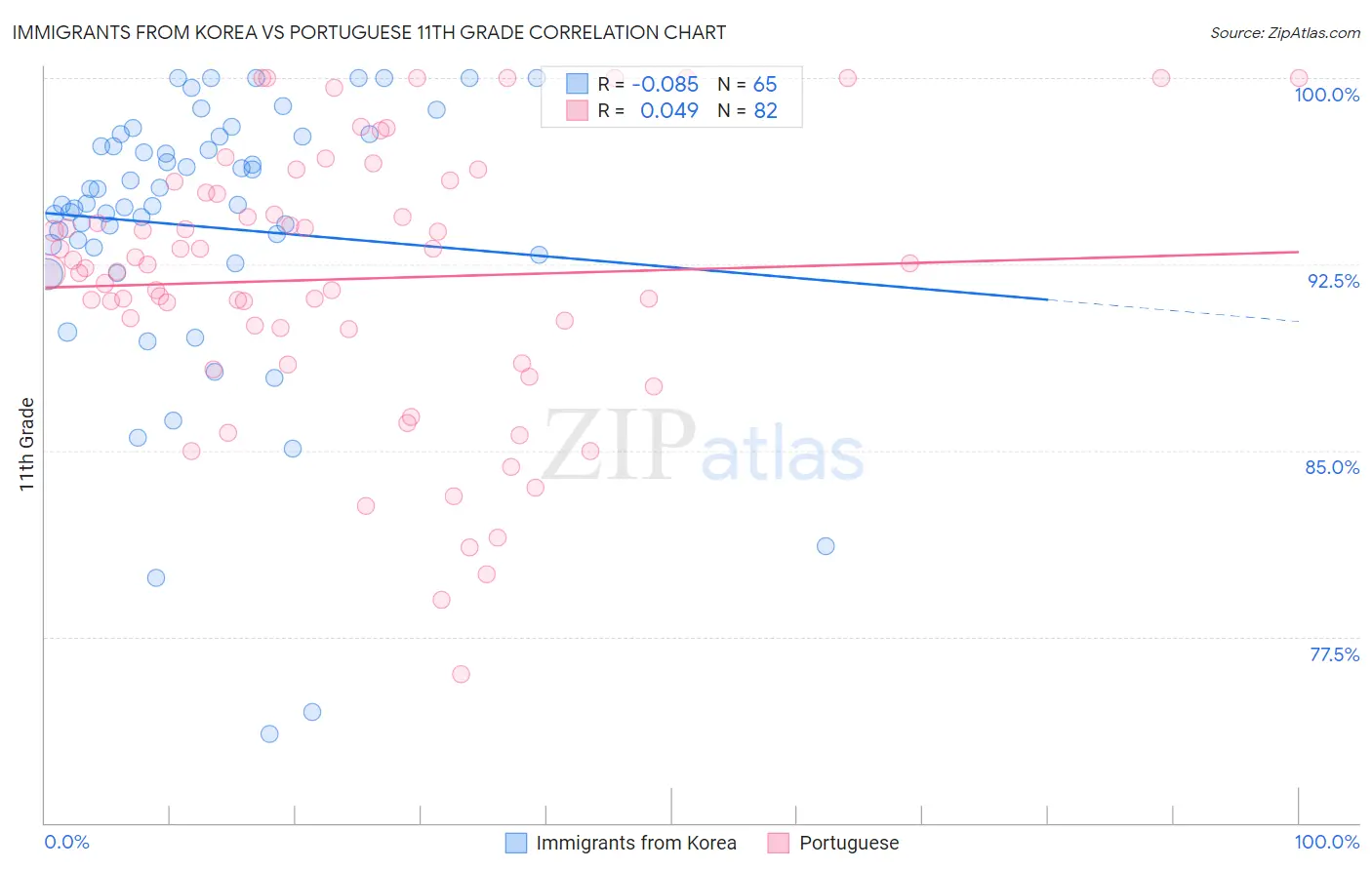
Task: Click the ZIPatlas watermark logo
Action: tap(704, 448)
